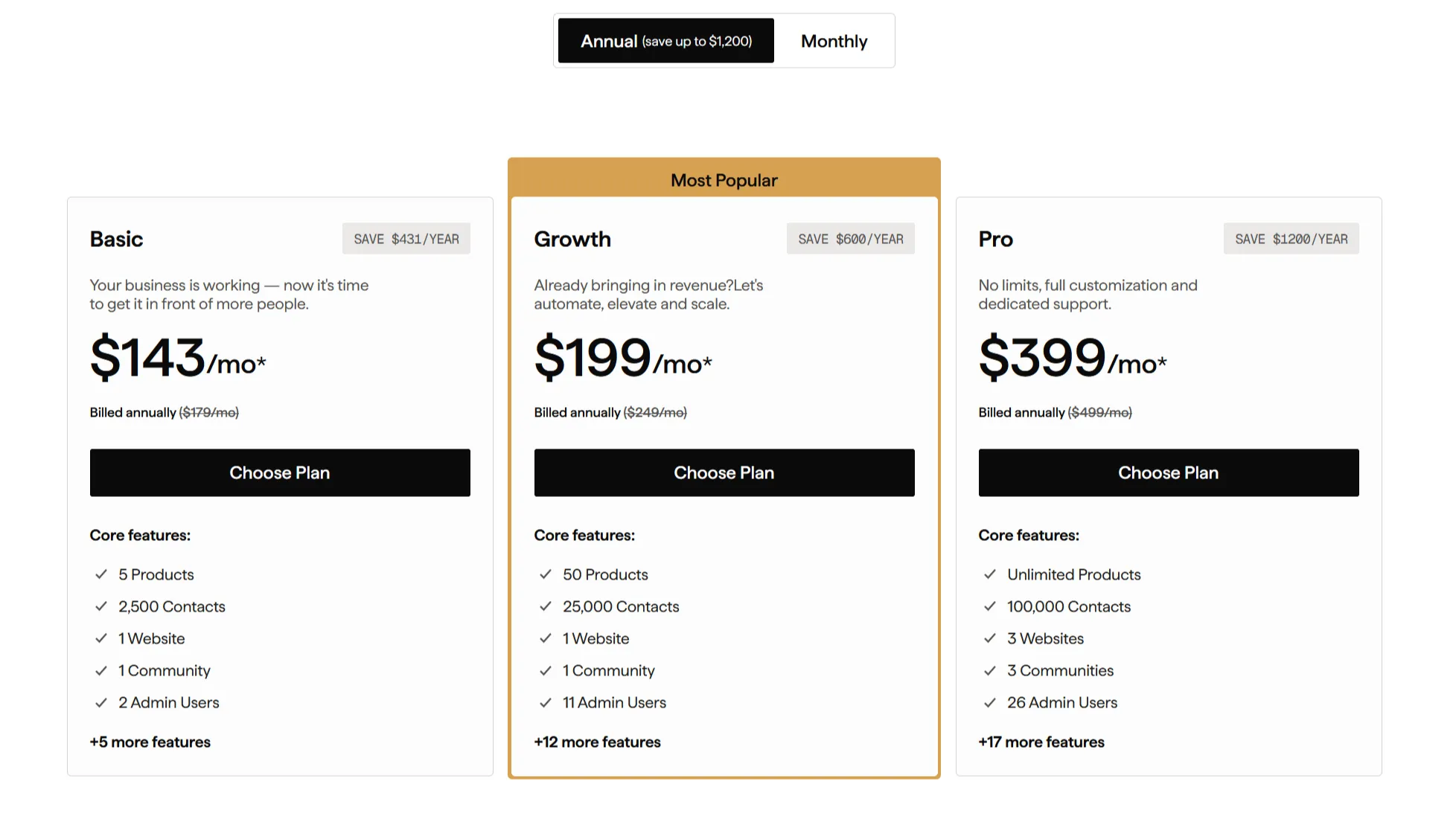Click the SAVE $600/YEAR badge on Growth
The width and height of the screenshot is (1456, 828).
851,239
